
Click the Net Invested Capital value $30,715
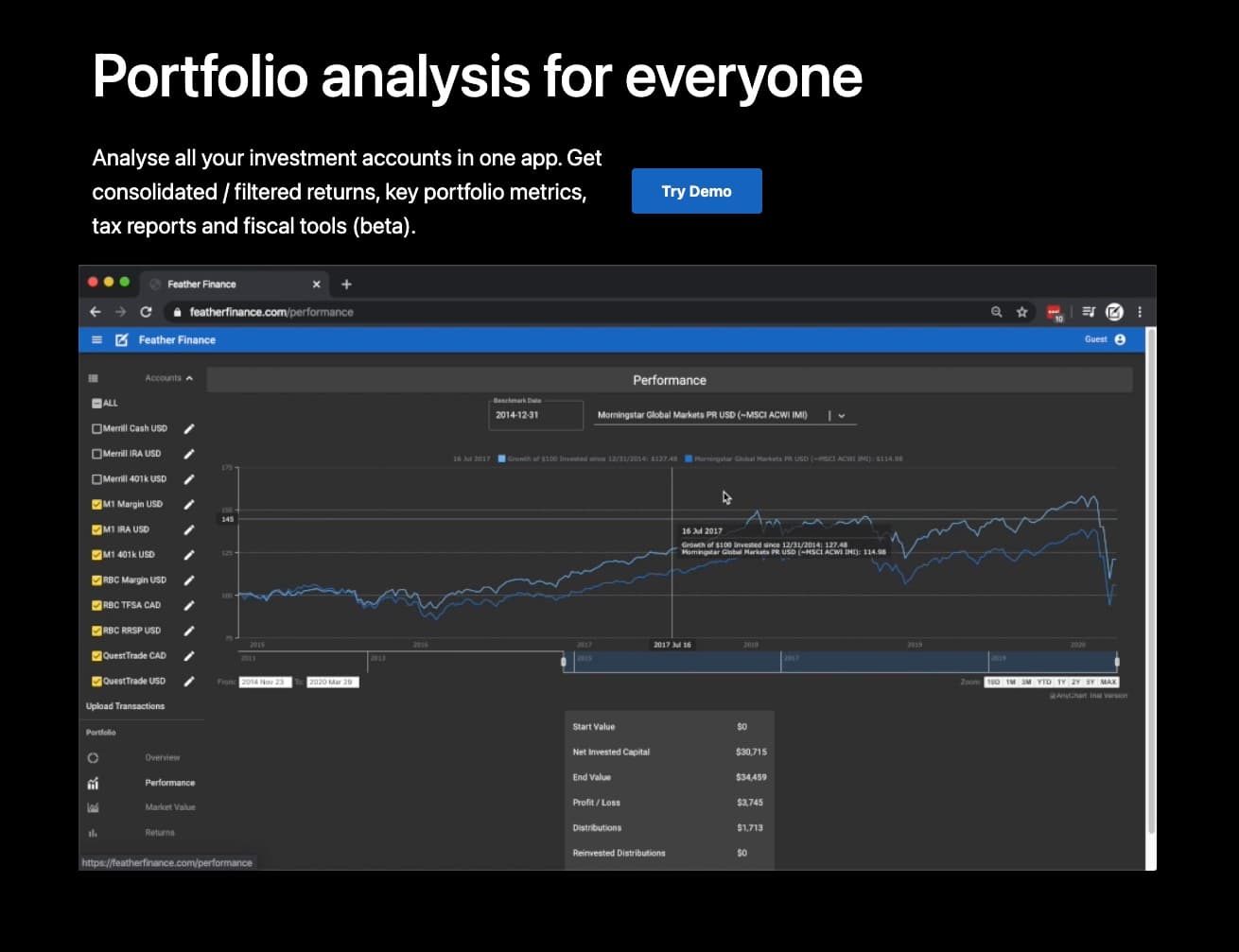[751, 753]
